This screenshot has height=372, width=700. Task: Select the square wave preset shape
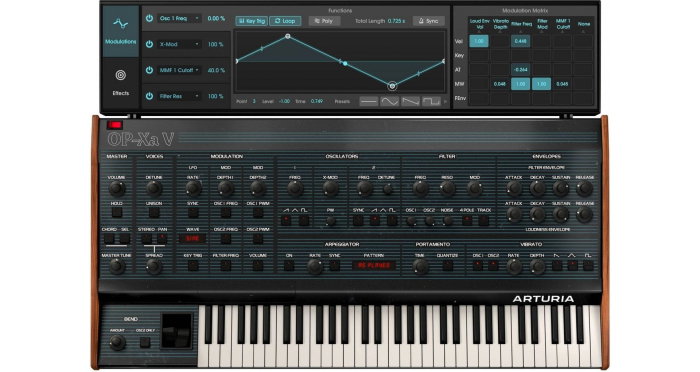[x=431, y=102]
